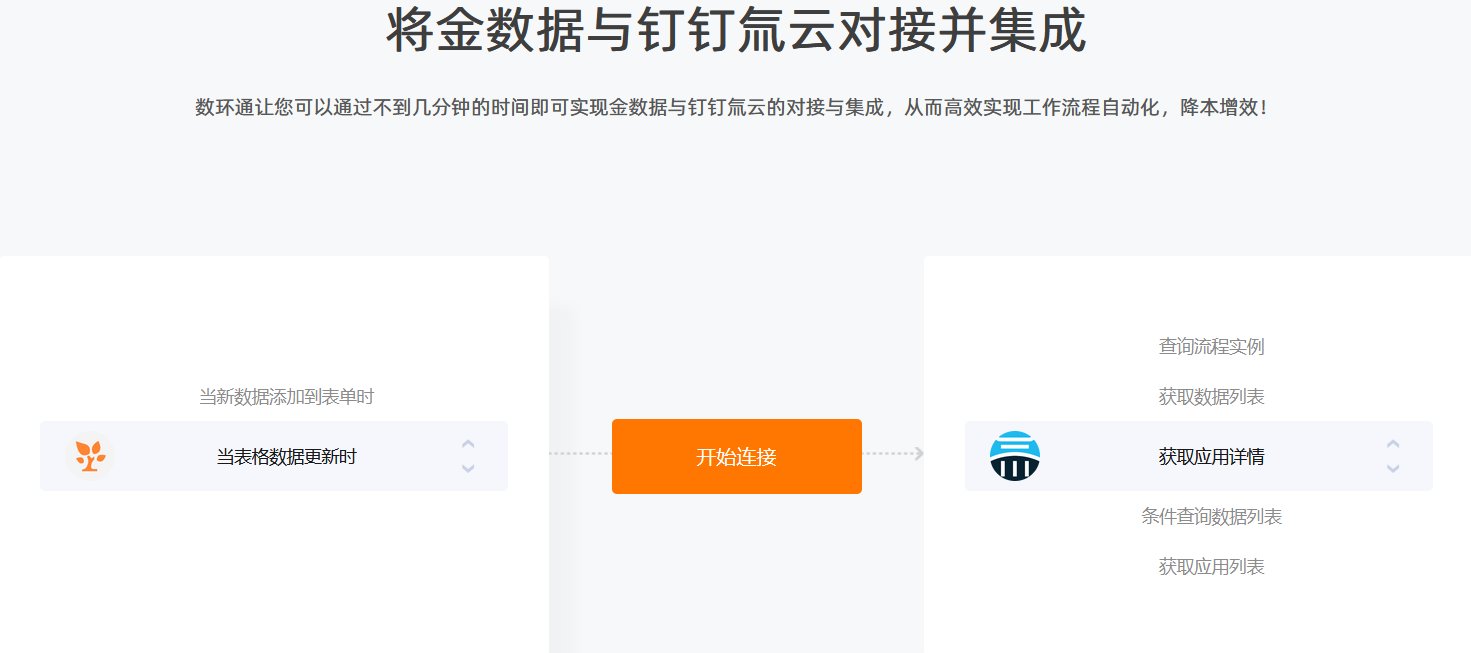Choose the 查询流程实例 action

1211,347
